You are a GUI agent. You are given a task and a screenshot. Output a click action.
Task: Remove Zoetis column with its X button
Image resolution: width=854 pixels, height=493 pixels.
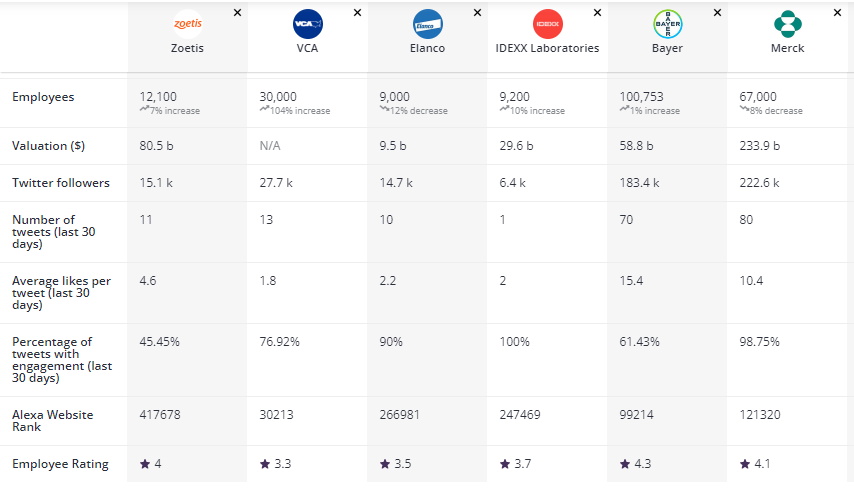click(x=237, y=13)
